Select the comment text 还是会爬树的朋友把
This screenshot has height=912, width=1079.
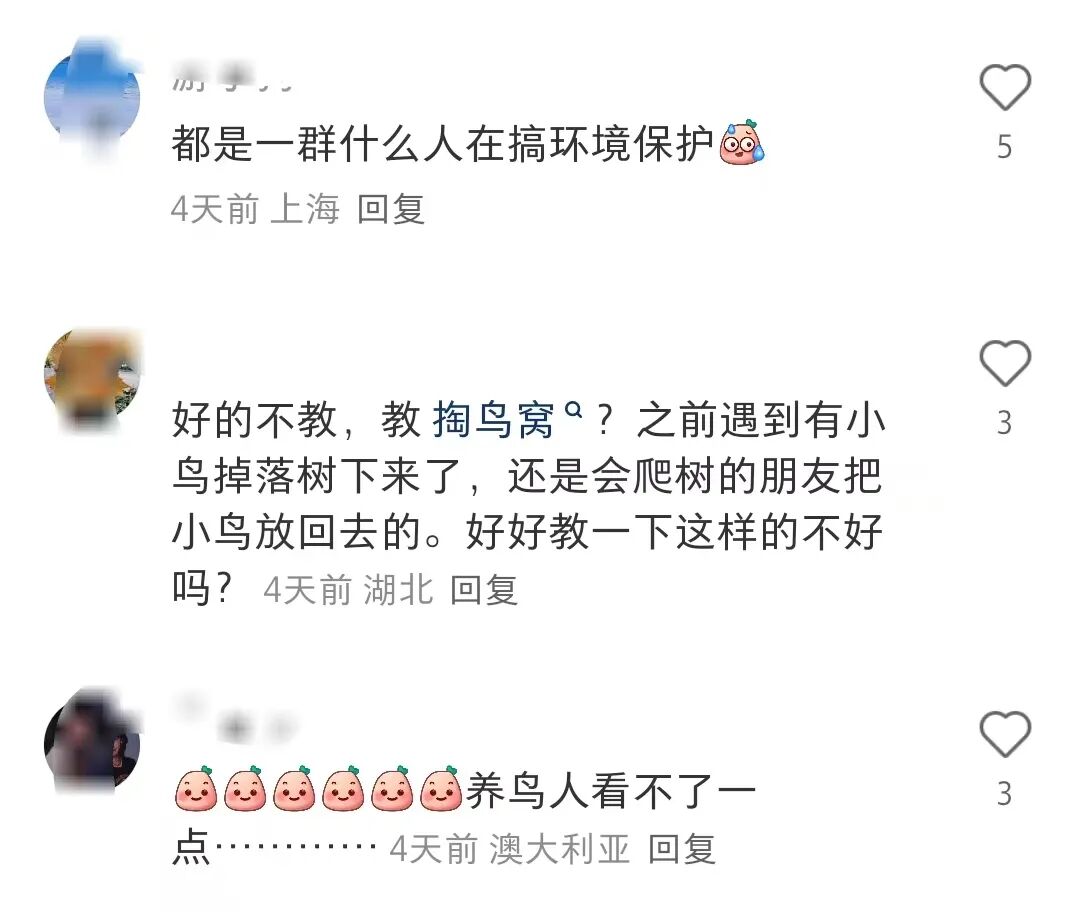695,476
